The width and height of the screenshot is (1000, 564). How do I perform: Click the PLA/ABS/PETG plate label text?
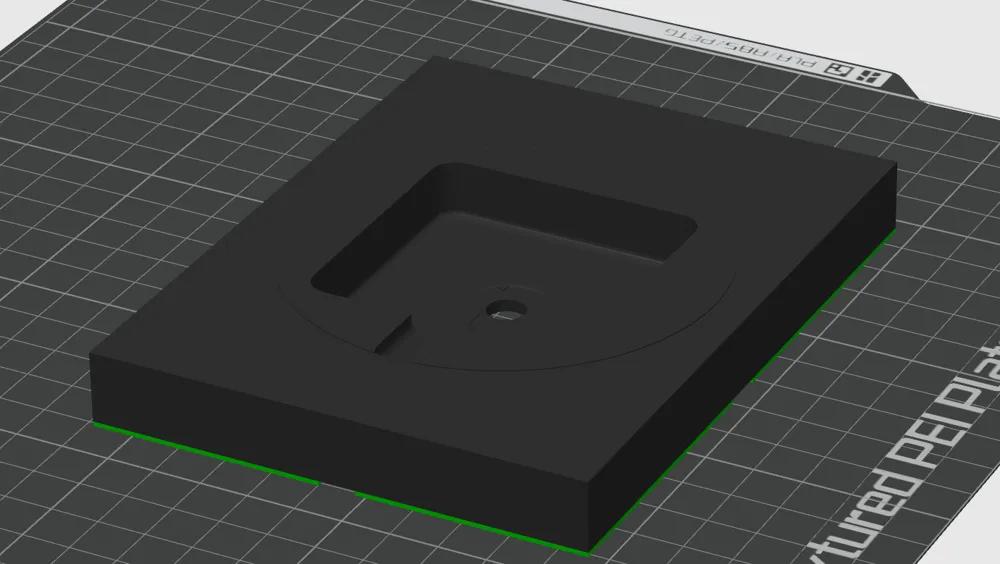tap(741, 48)
